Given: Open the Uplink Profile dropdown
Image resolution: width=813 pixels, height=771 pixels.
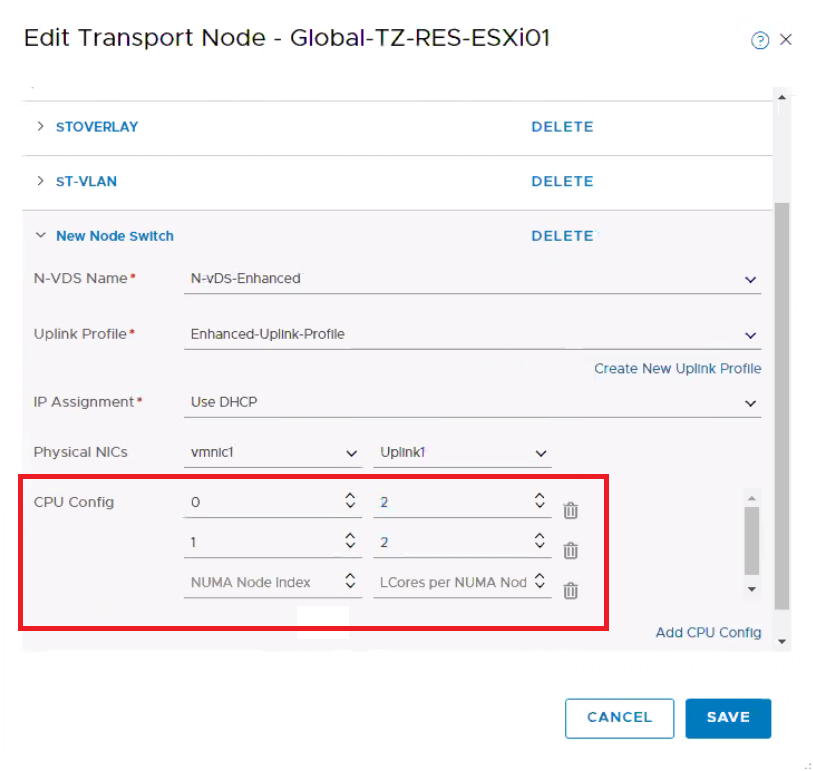Looking at the screenshot, I should click(x=750, y=335).
